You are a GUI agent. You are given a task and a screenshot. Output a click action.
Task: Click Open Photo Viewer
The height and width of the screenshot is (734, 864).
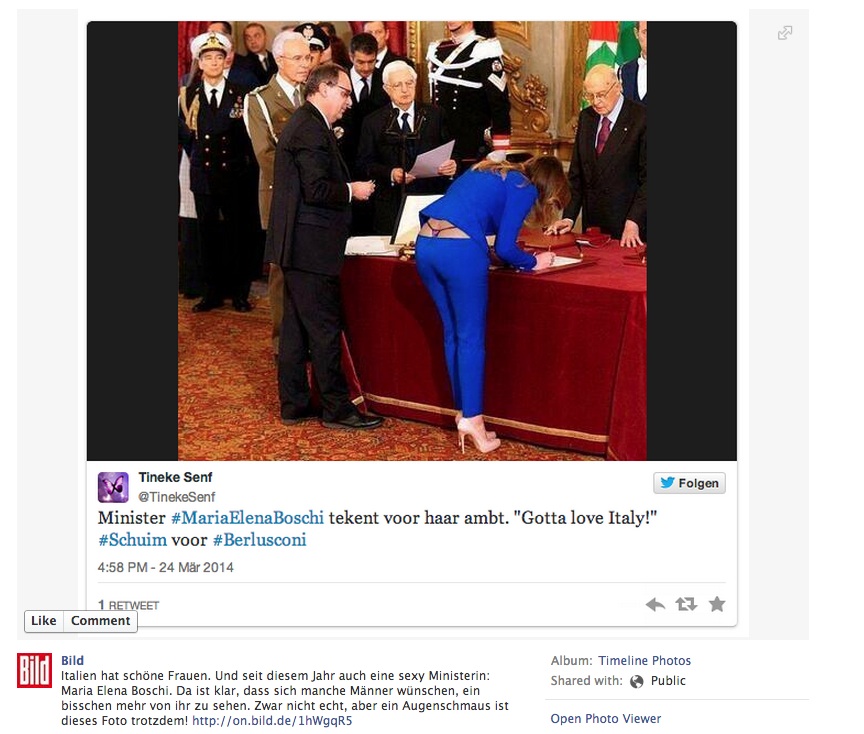coord(606,719)
